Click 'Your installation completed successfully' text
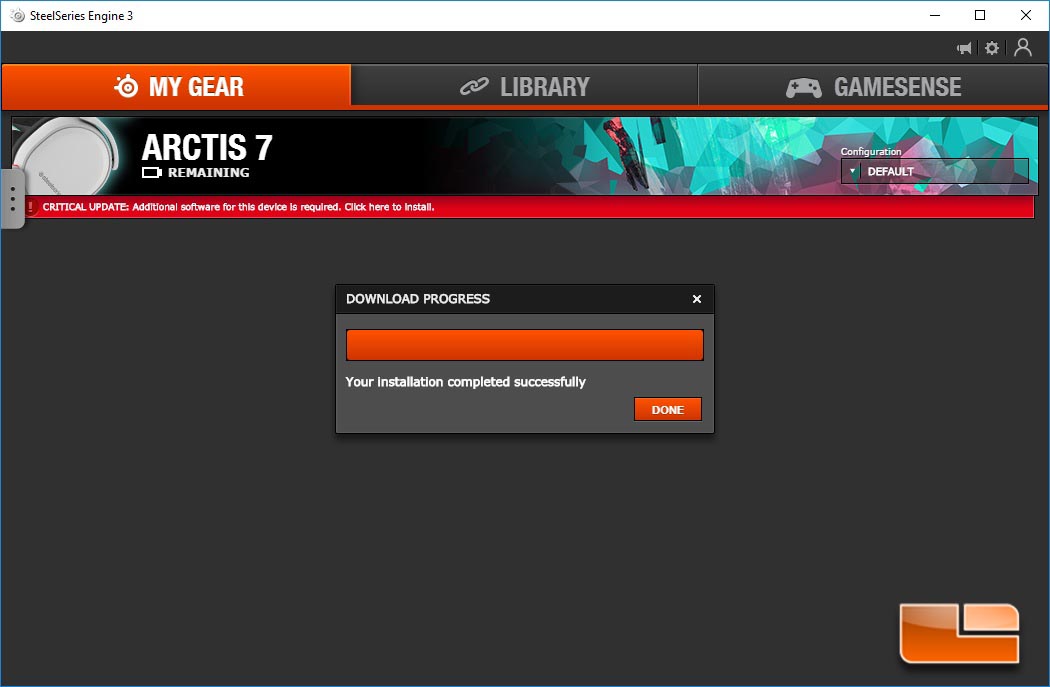 click(x=465, y=382)
